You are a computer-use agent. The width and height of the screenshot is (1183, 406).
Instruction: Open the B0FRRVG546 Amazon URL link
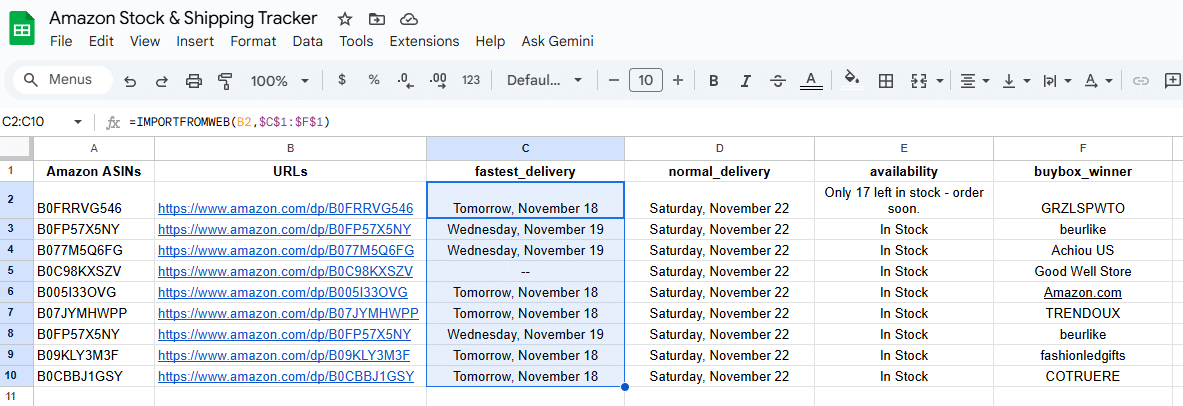pos(285,209)
